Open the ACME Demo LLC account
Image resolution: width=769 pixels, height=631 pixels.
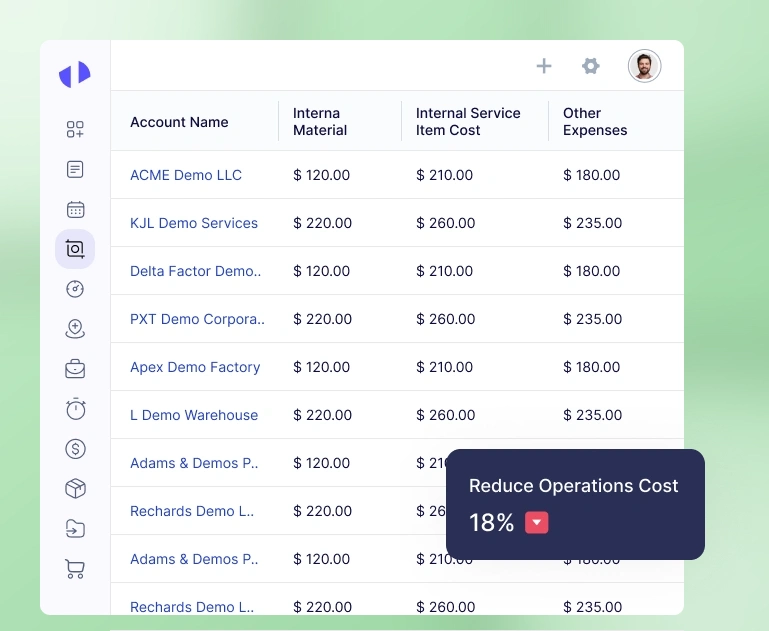pos(186,175)
